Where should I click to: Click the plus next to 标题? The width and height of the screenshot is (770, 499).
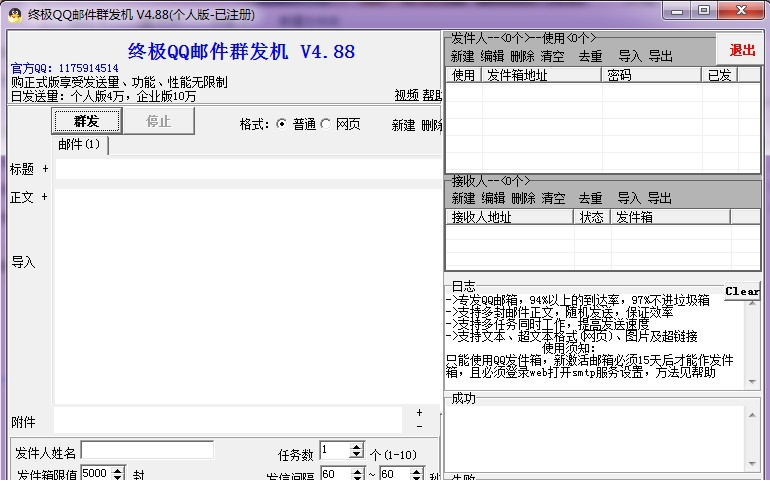click(45, 169)
